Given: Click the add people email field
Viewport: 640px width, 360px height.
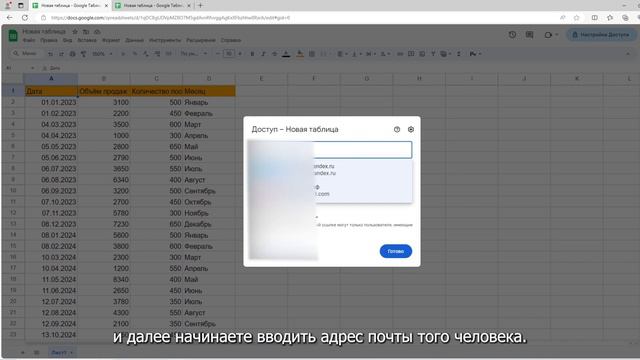Looking at the screenshot, I should (362, 150).
